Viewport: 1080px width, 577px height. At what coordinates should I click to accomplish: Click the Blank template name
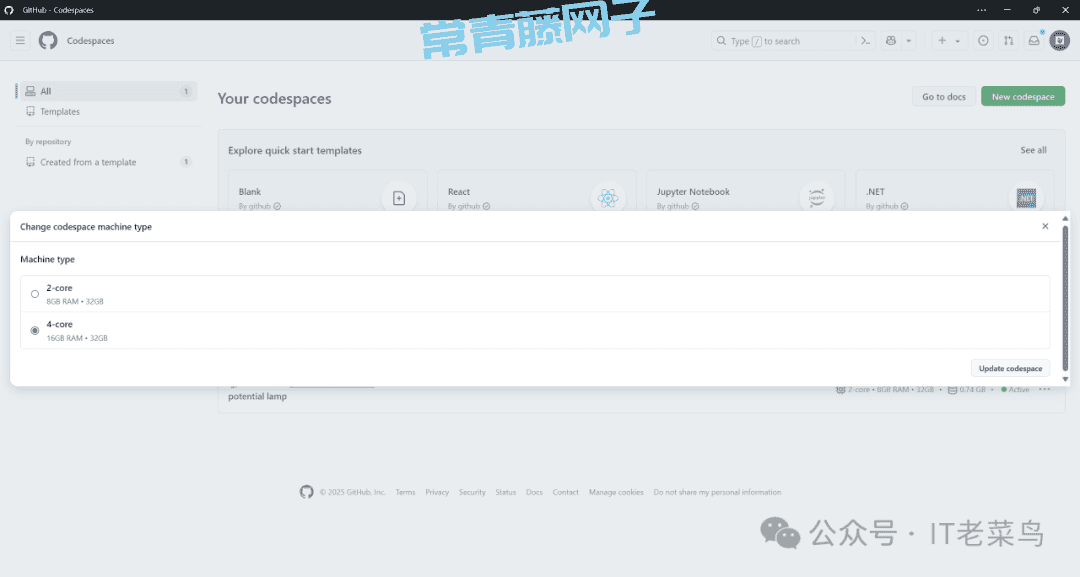click(249, 191)
